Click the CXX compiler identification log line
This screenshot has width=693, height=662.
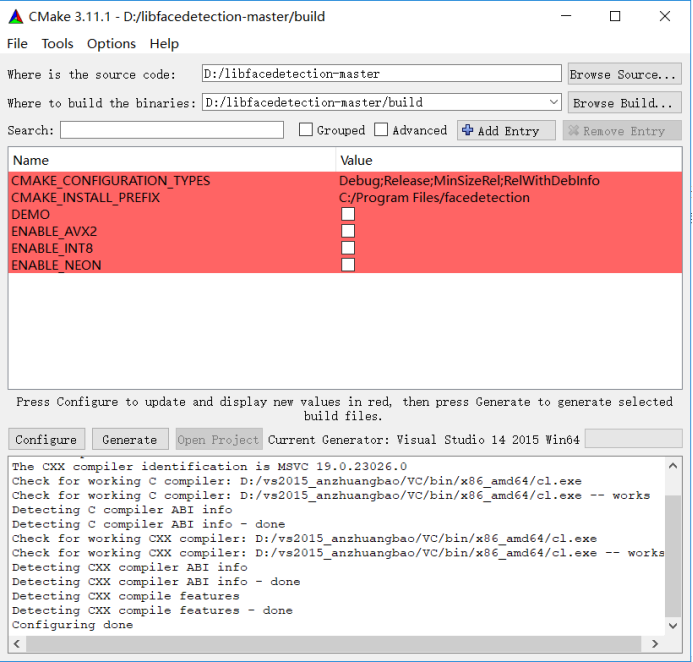point(209,467)
